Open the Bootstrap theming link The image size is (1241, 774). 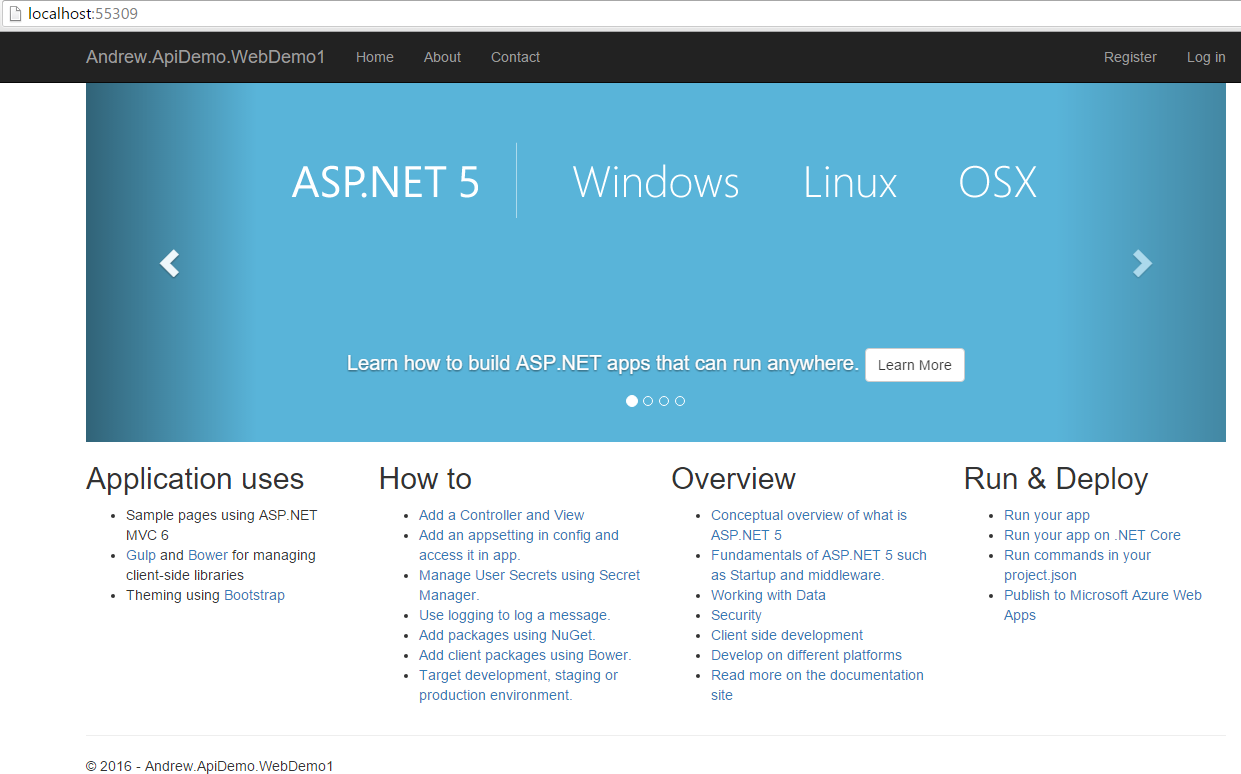click(x=254, y=595)
